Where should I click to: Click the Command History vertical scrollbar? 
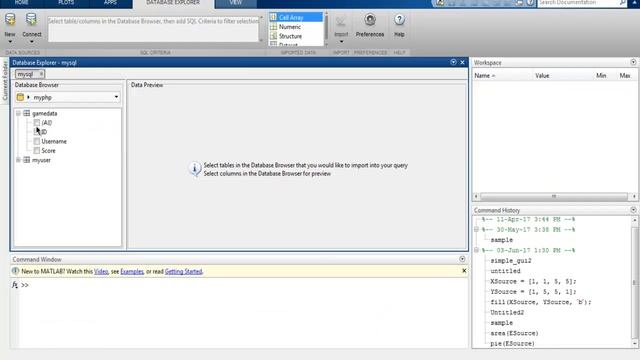635,282
